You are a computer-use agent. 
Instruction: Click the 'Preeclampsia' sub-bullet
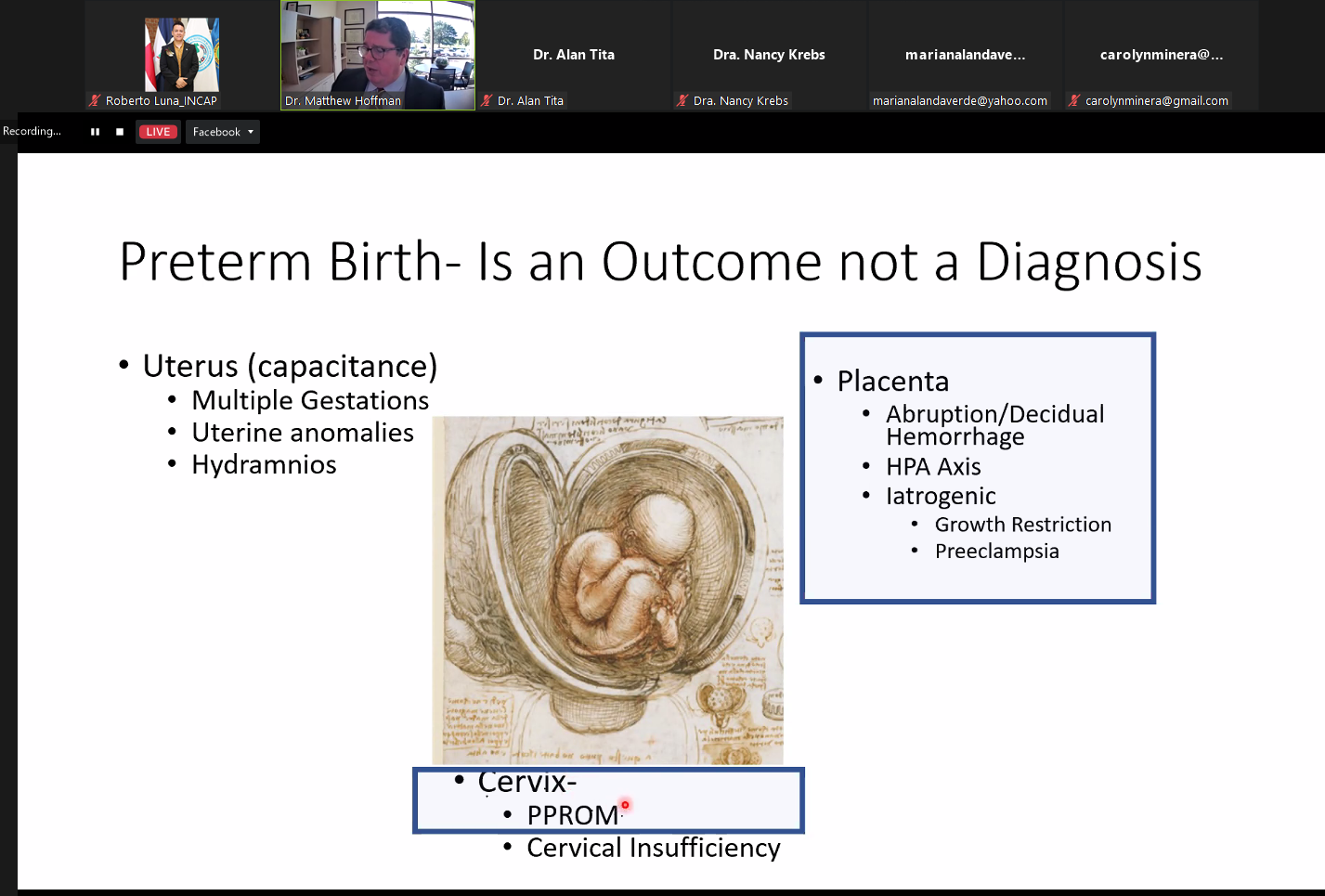[x=996, y=552]
